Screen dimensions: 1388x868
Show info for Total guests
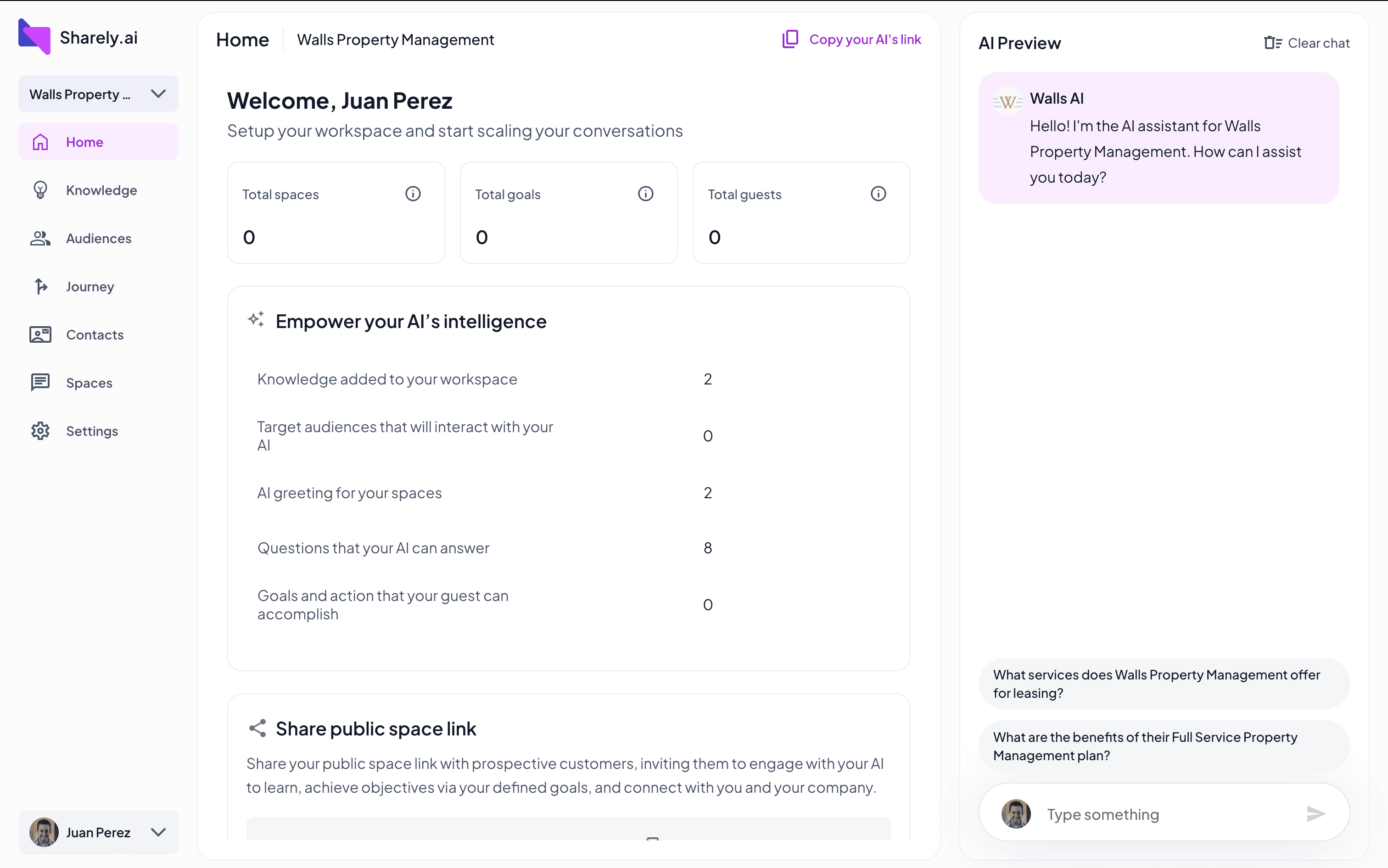point(878,194)
